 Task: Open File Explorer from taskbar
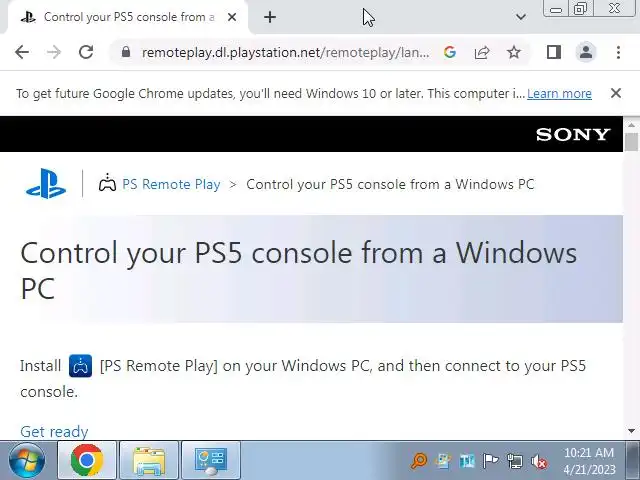pyautogui.click(x=149, y=460)
